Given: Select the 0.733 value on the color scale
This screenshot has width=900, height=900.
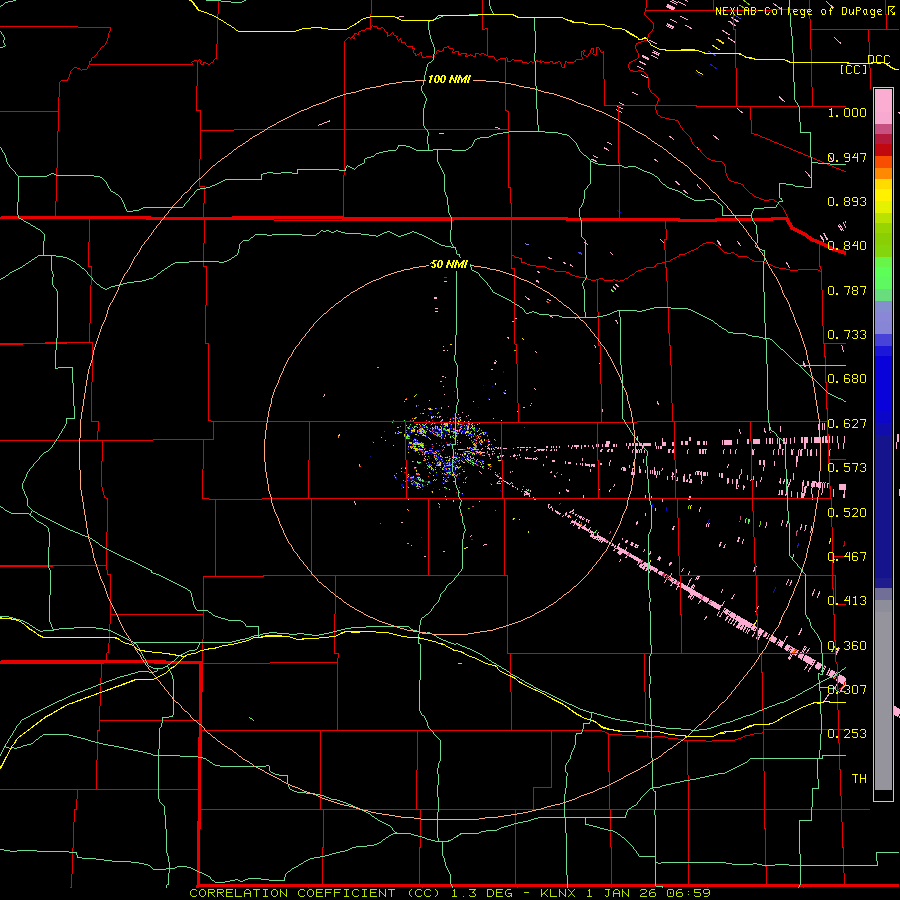Looking at the screenshot, I should click(x=847, y=334).
